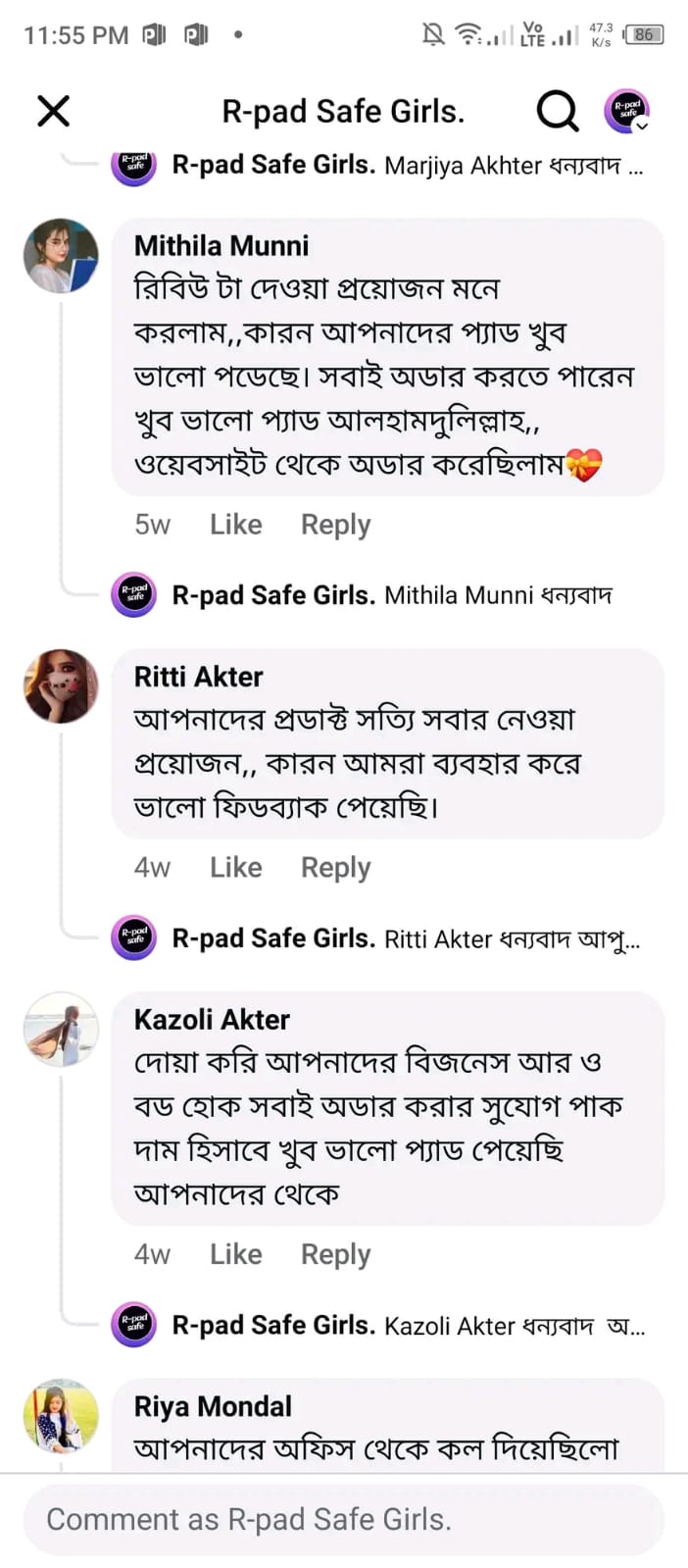Image resolution: width=688 pixels, height=1568 pixels.
Task: Close the comments view with X icon
Action: (54, 111)
